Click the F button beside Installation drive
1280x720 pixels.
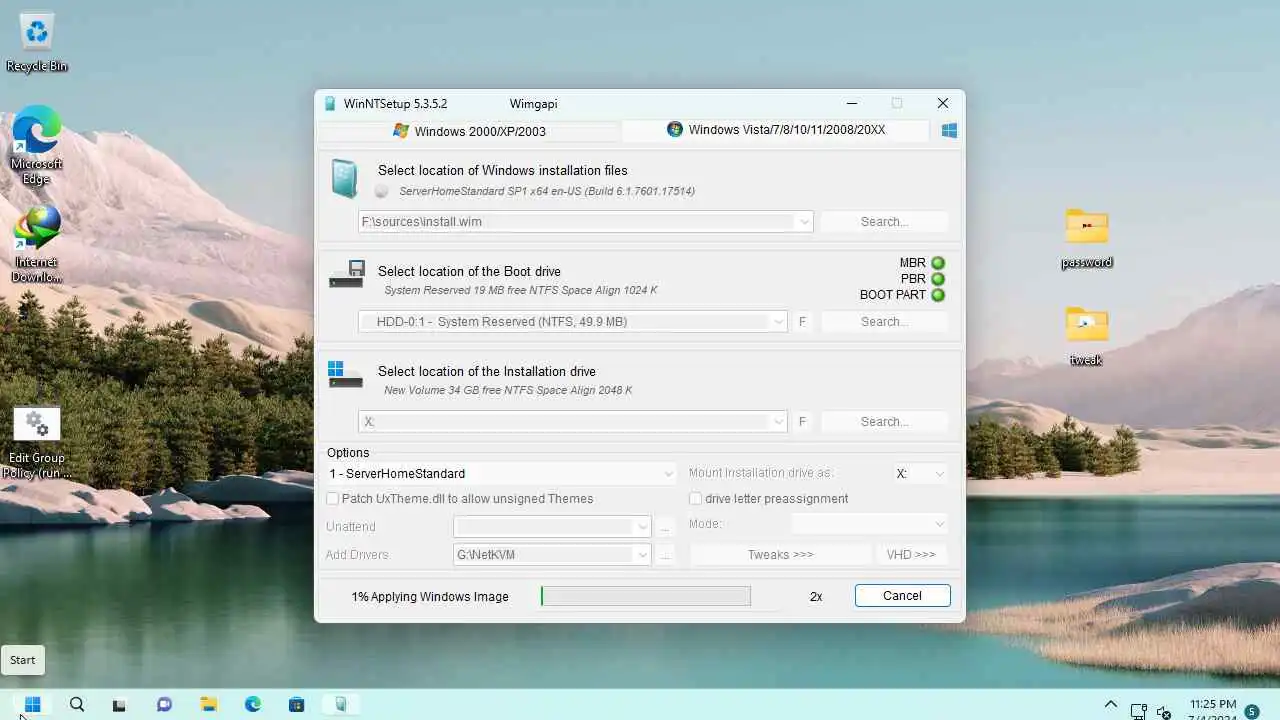[x=802, y=422]
